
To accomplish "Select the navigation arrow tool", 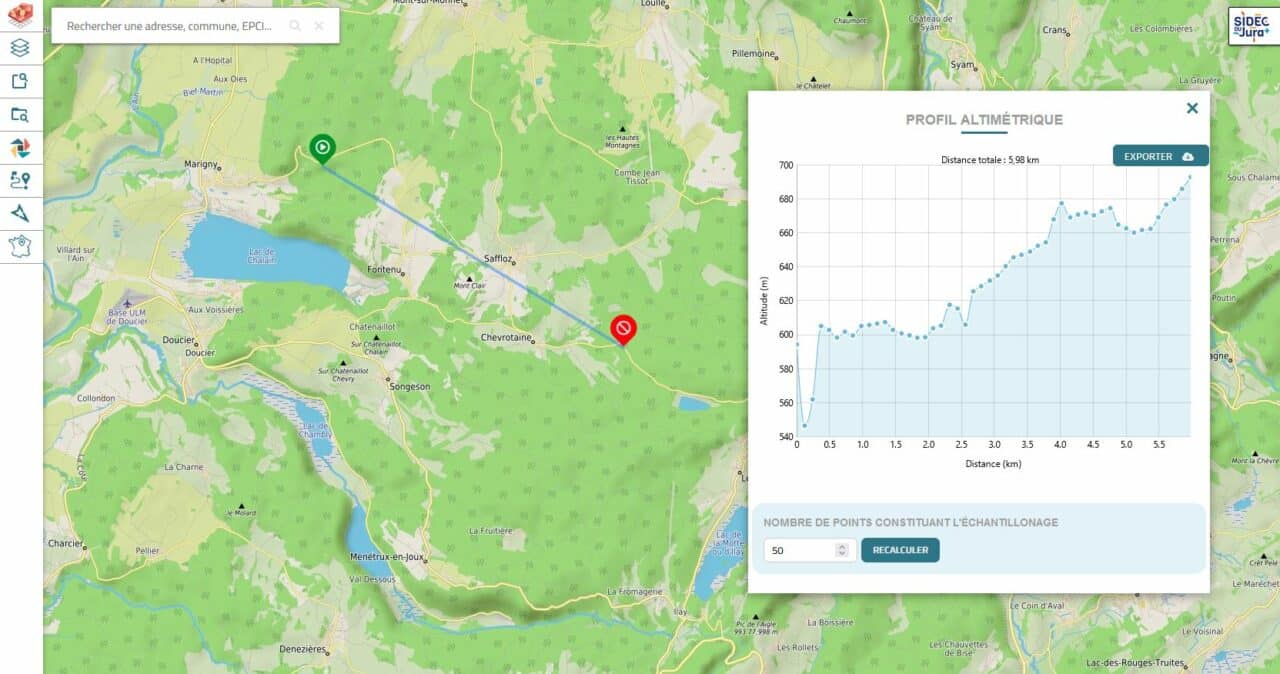I will pyautogui.click(x=20, y=213).
